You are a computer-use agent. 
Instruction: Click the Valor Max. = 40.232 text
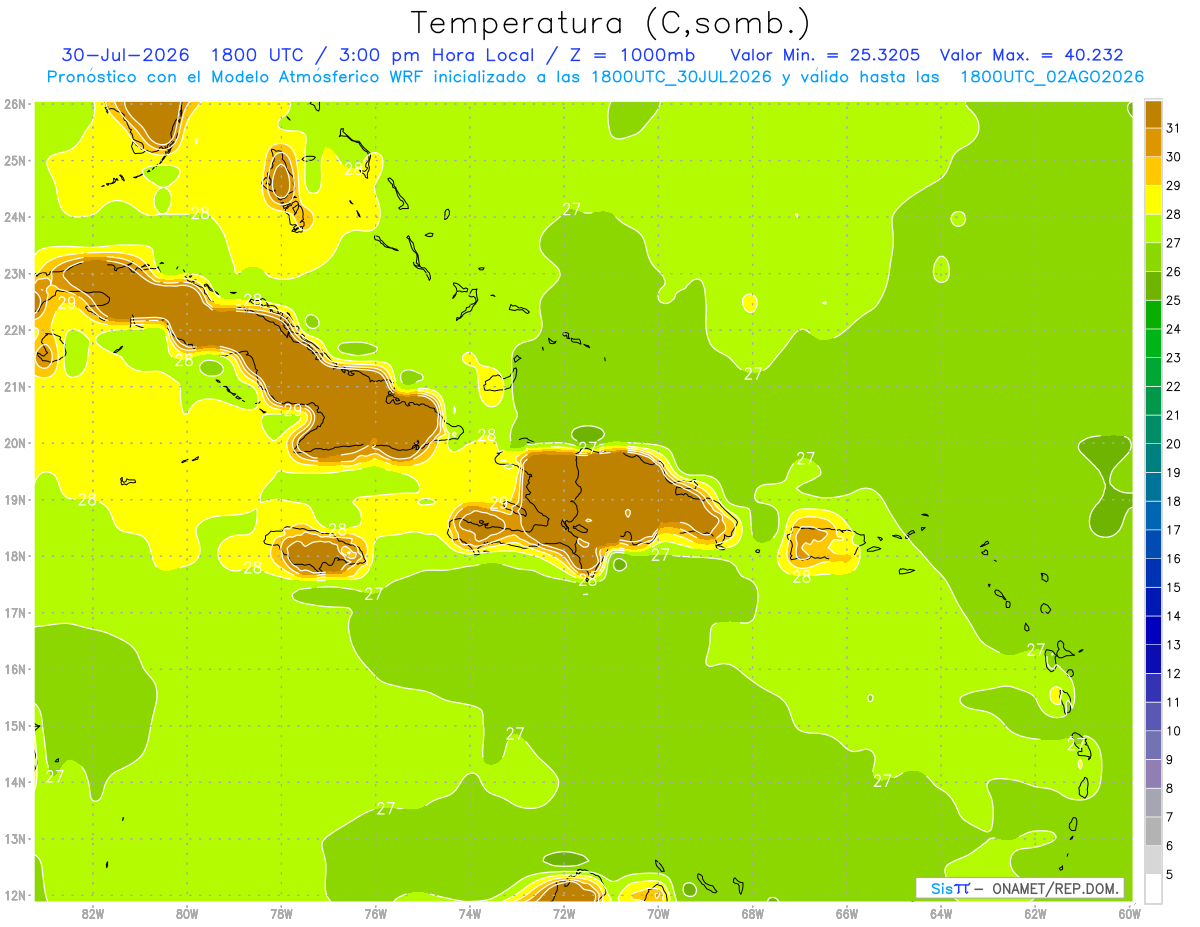click(x=1032, y=55)
